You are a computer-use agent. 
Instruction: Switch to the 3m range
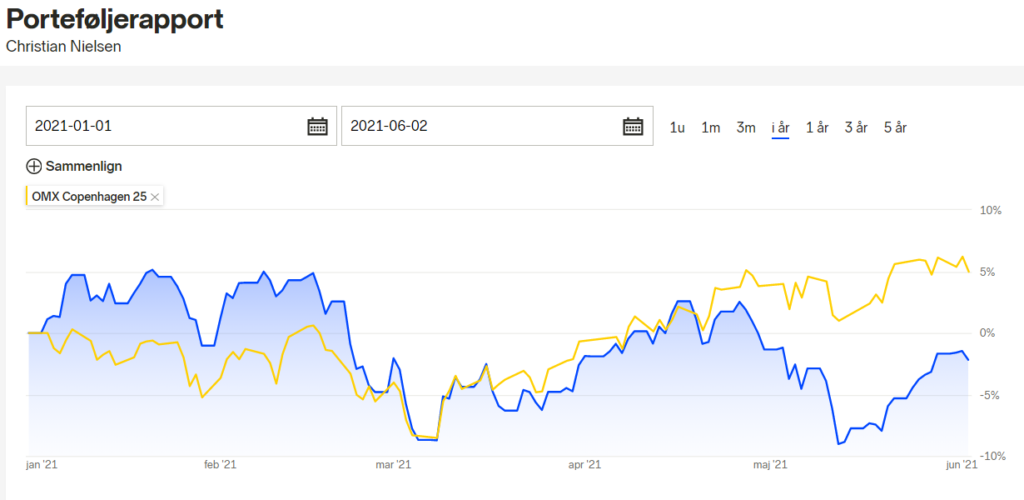pos(746,127)
